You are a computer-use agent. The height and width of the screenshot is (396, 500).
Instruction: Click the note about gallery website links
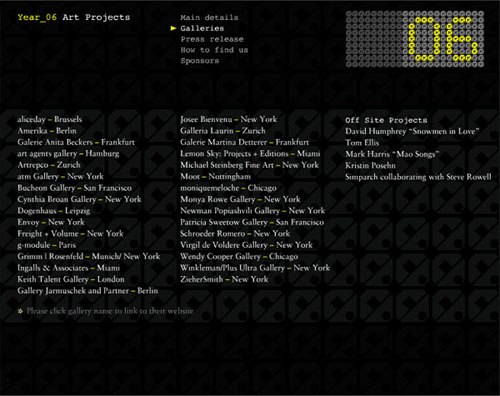coord(105,311)
